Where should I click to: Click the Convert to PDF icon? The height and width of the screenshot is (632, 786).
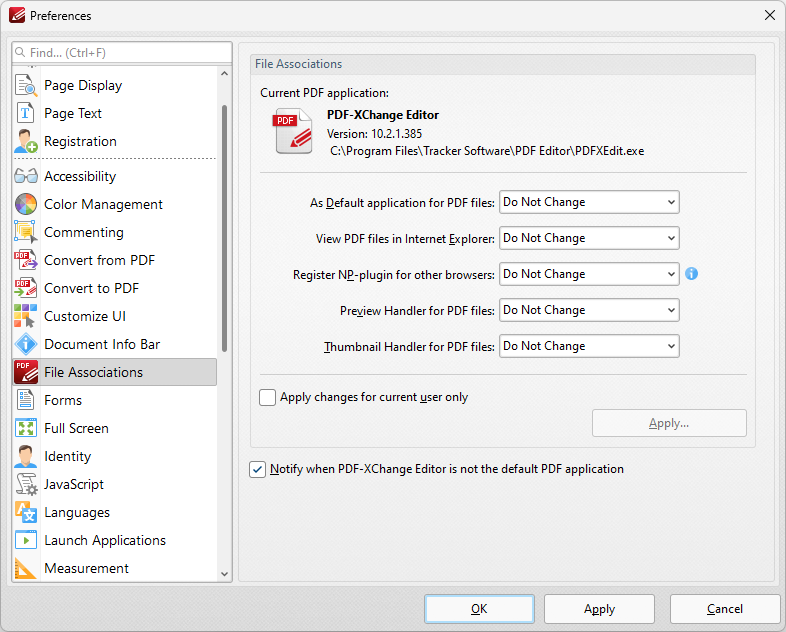pos(26,288)
